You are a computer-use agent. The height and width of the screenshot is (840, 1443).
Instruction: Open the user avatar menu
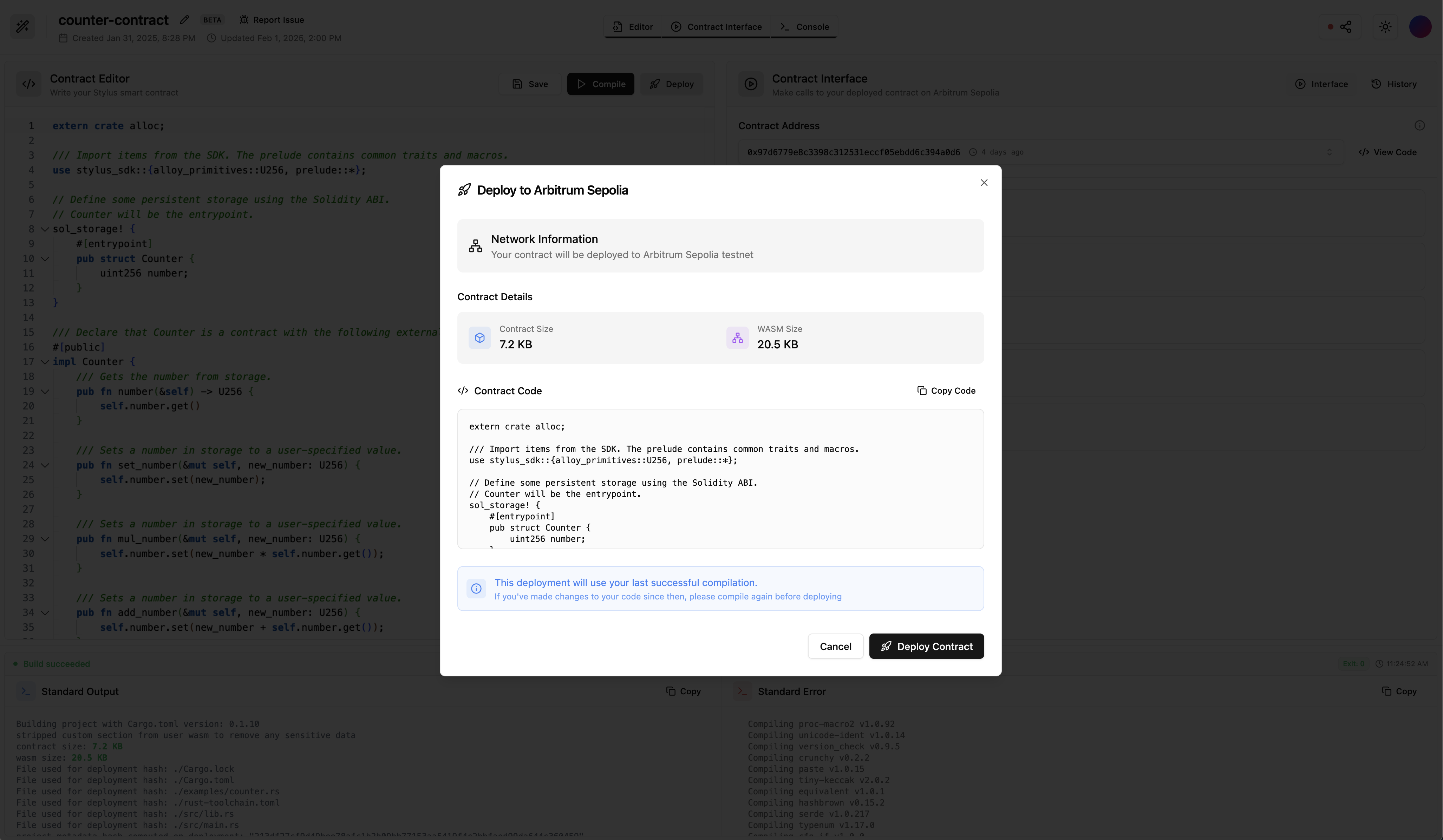[x=1421, y=26]
